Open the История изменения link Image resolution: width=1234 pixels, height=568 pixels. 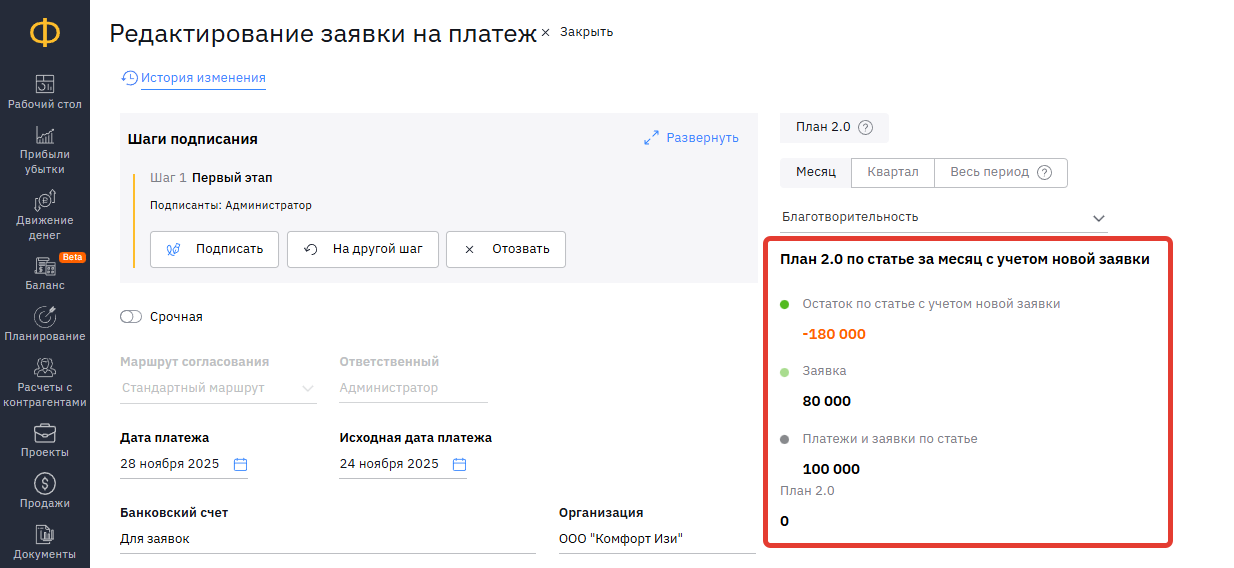pyautogui.click(x=203, y=78)
